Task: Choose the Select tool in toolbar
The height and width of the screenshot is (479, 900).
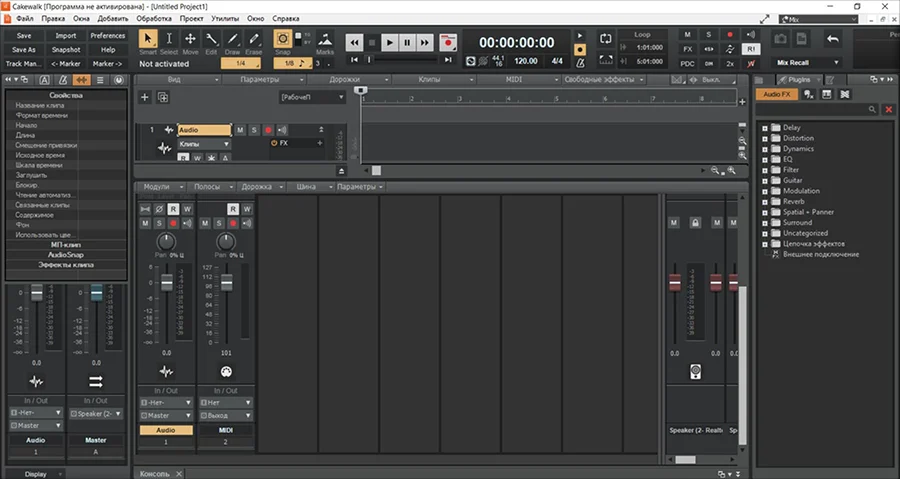Action: [169, 38]
